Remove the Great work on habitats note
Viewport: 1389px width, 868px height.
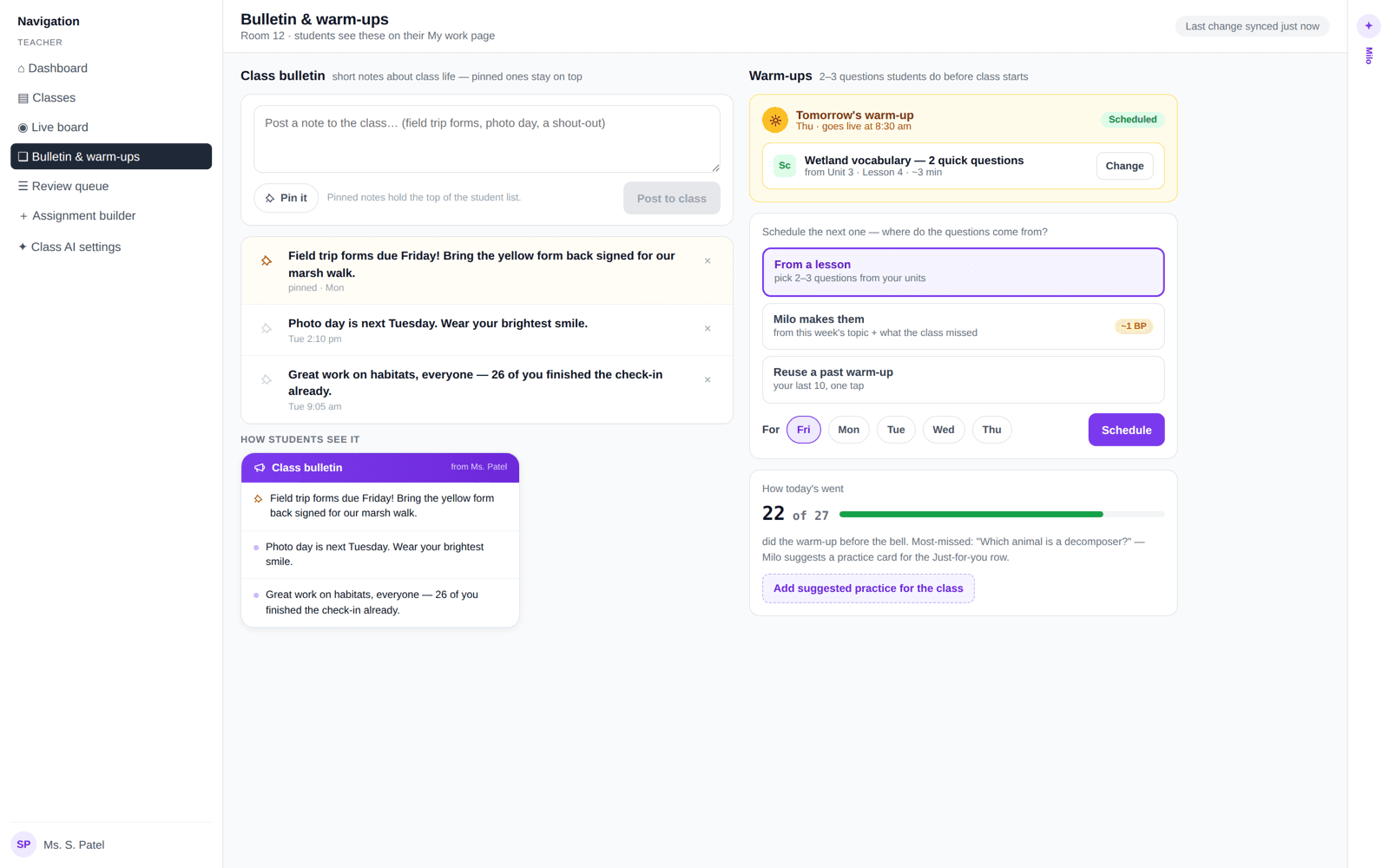tap(708, 379)
